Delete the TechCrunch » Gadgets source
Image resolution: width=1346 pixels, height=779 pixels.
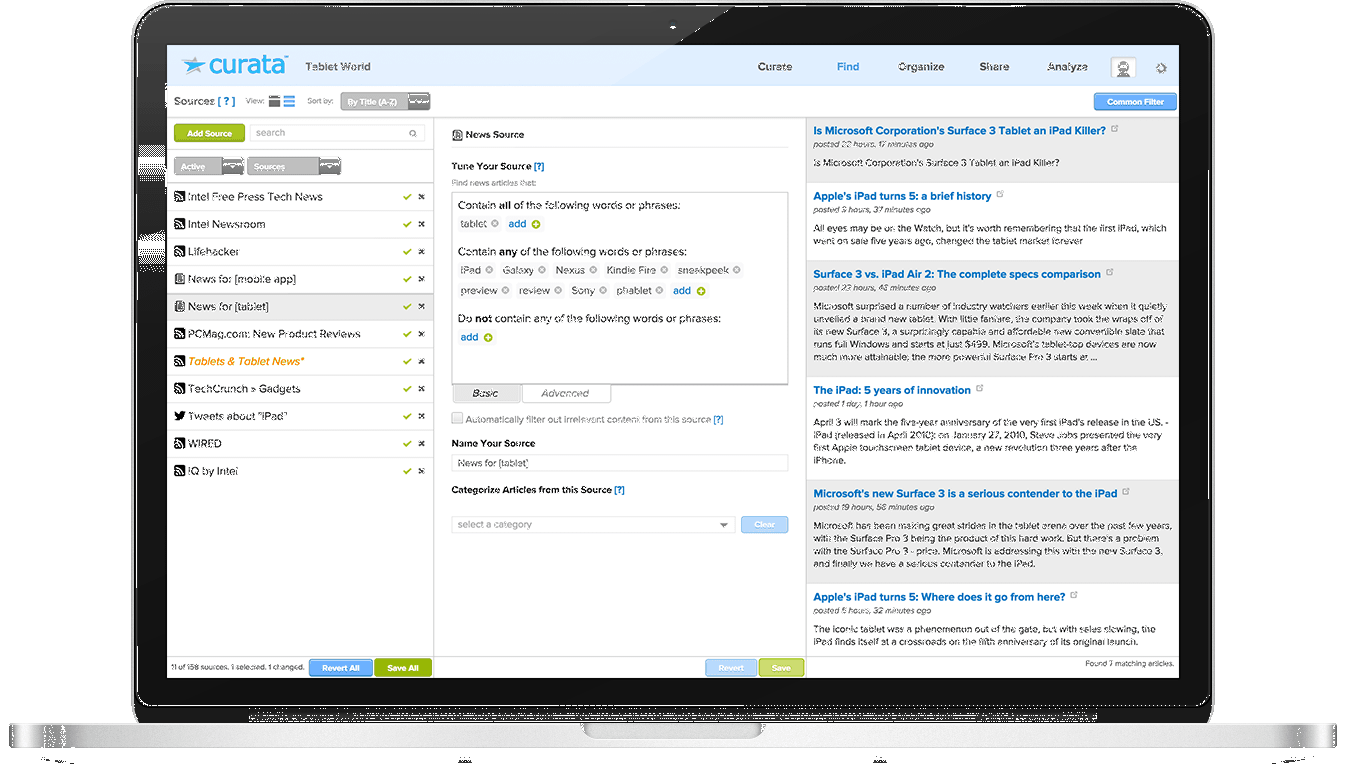(422, 389)
